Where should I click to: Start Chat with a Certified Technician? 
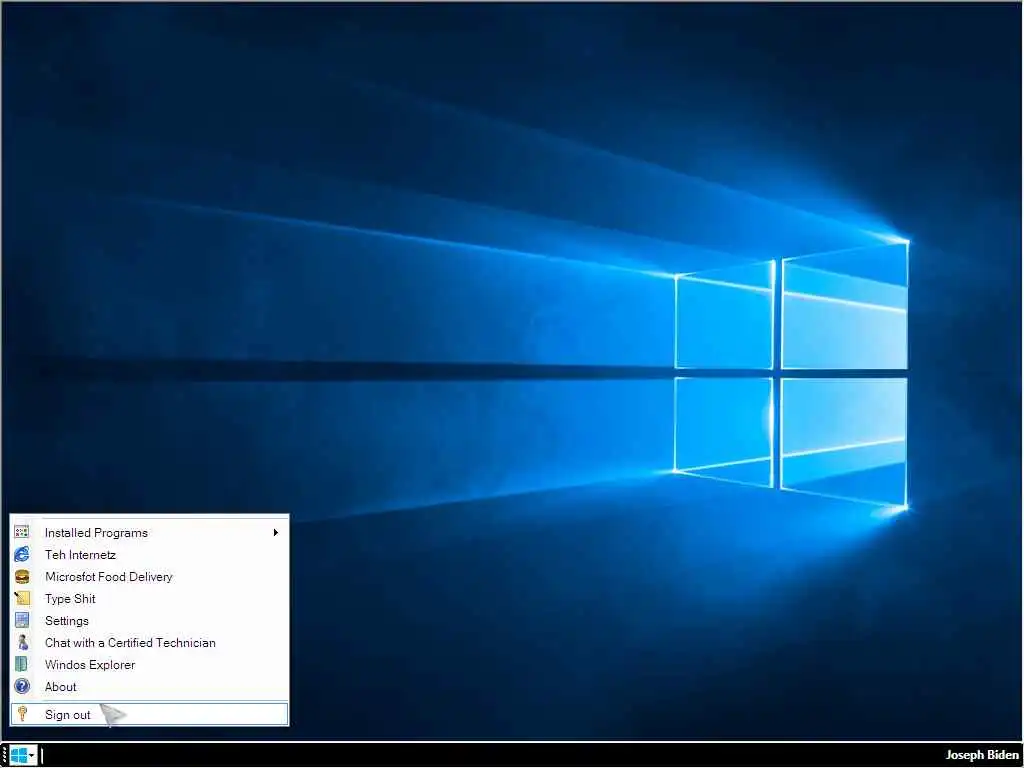(x=149, y=643)
